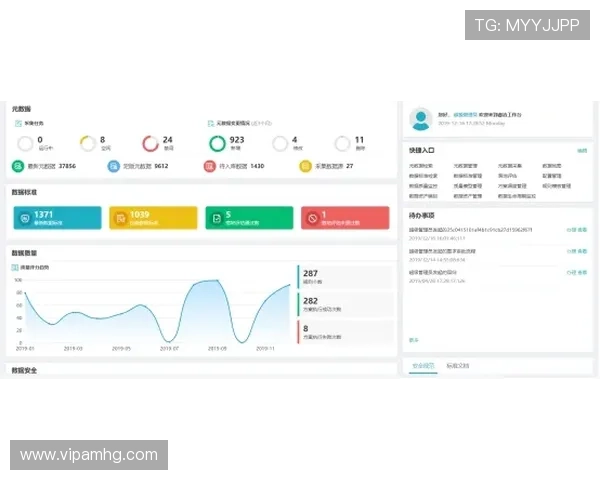Open the first tab below the to-do list
This screenshot has height=480, width=600.
pyautogui.click(x=423, y=366)
